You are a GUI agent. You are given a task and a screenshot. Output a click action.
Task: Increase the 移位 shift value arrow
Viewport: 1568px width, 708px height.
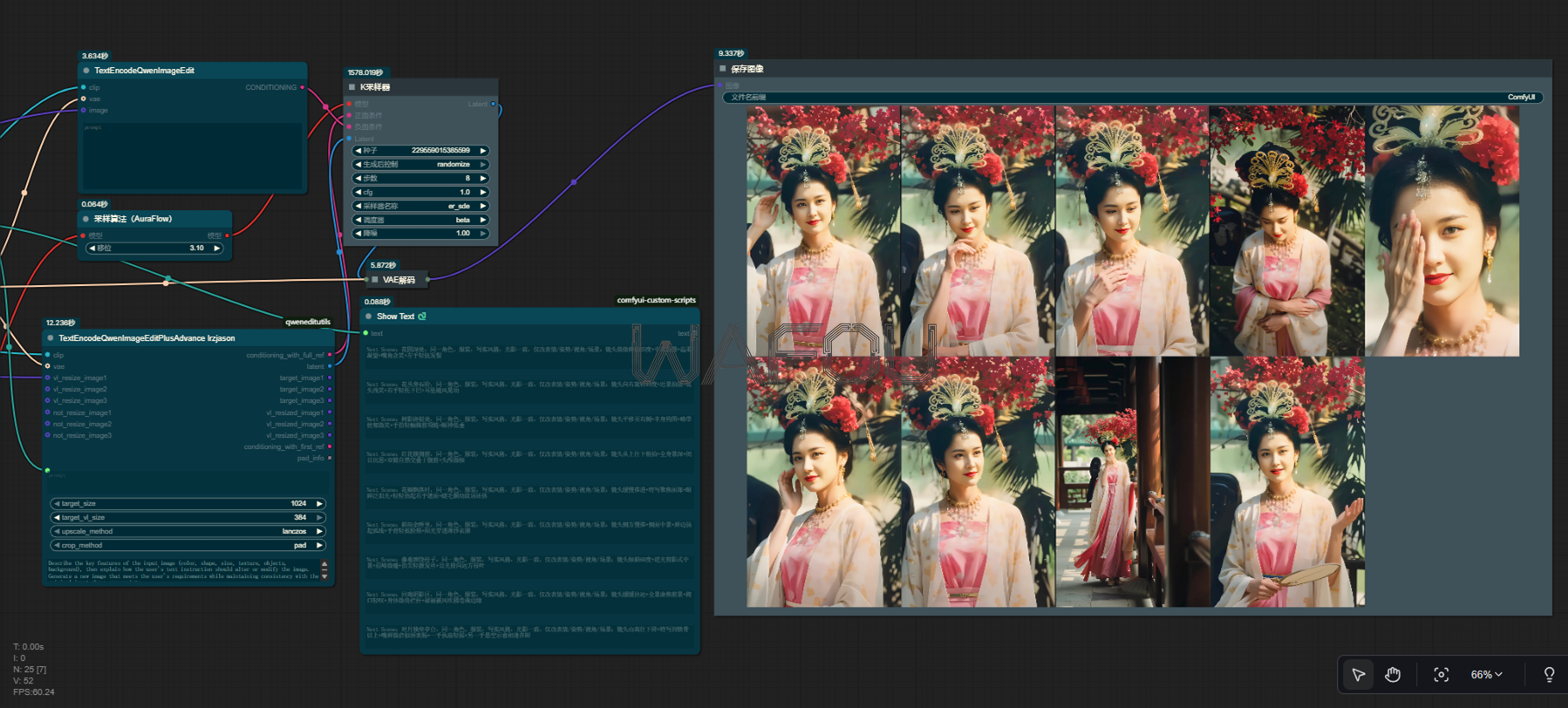click(x=217, y=248)
